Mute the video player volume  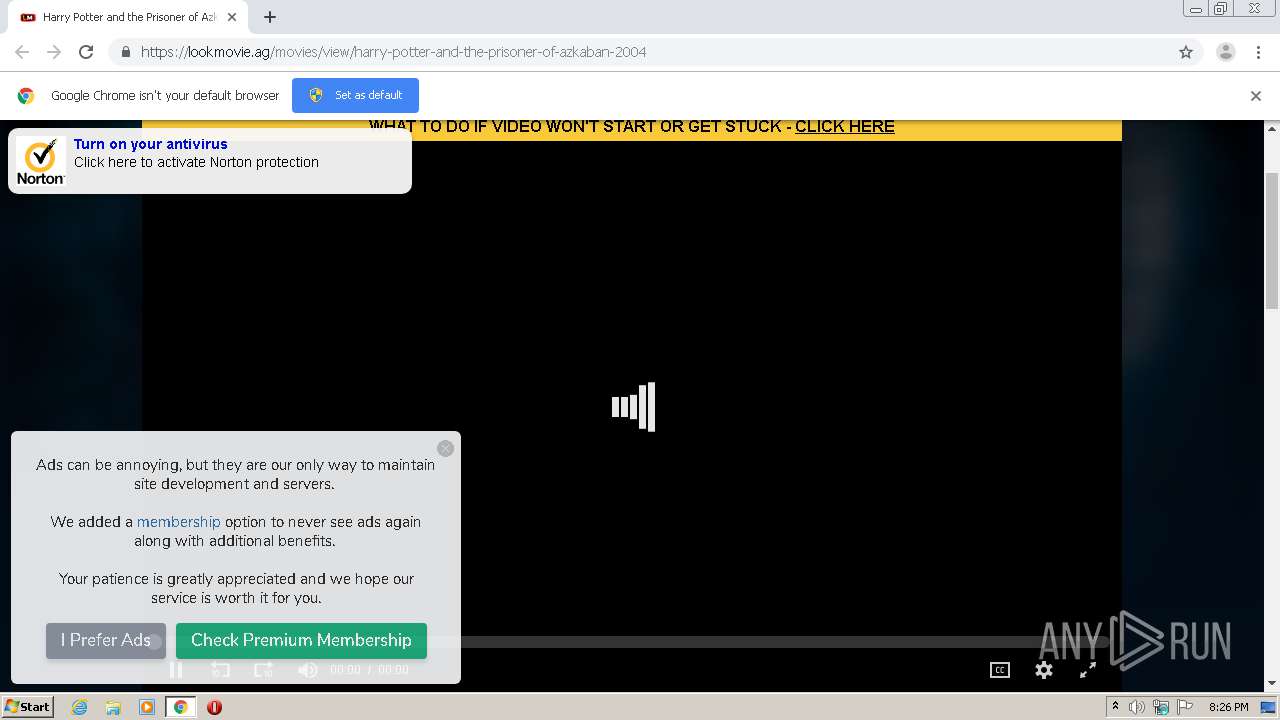pyautogui.click(x=308, y=670)
